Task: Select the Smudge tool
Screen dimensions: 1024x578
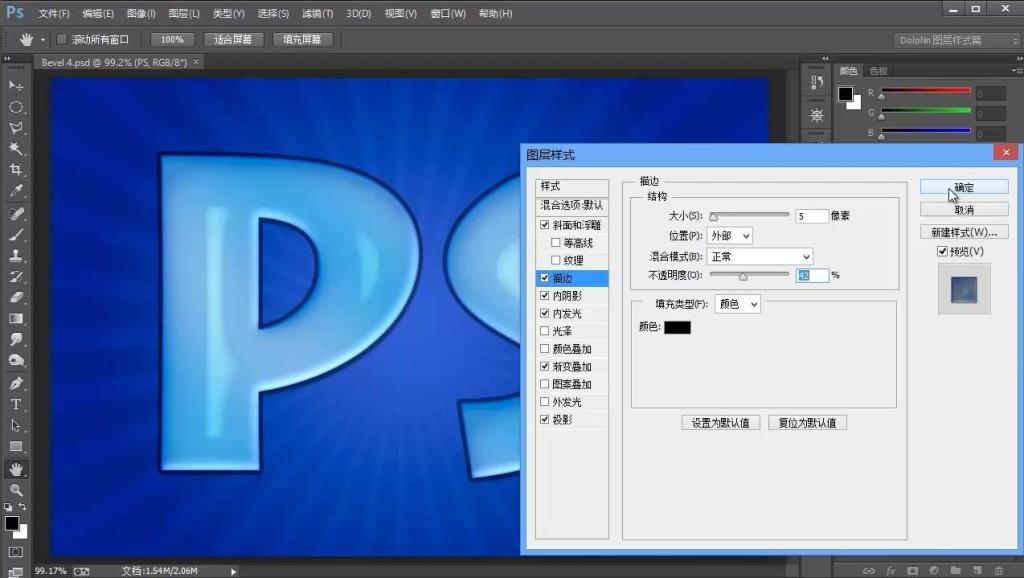Action: (x=16, y=339)
